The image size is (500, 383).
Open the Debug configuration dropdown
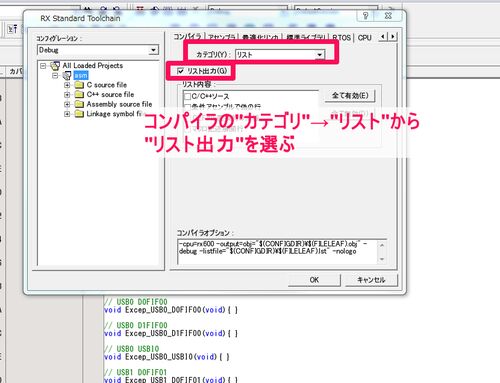click(x=98, y=50)
